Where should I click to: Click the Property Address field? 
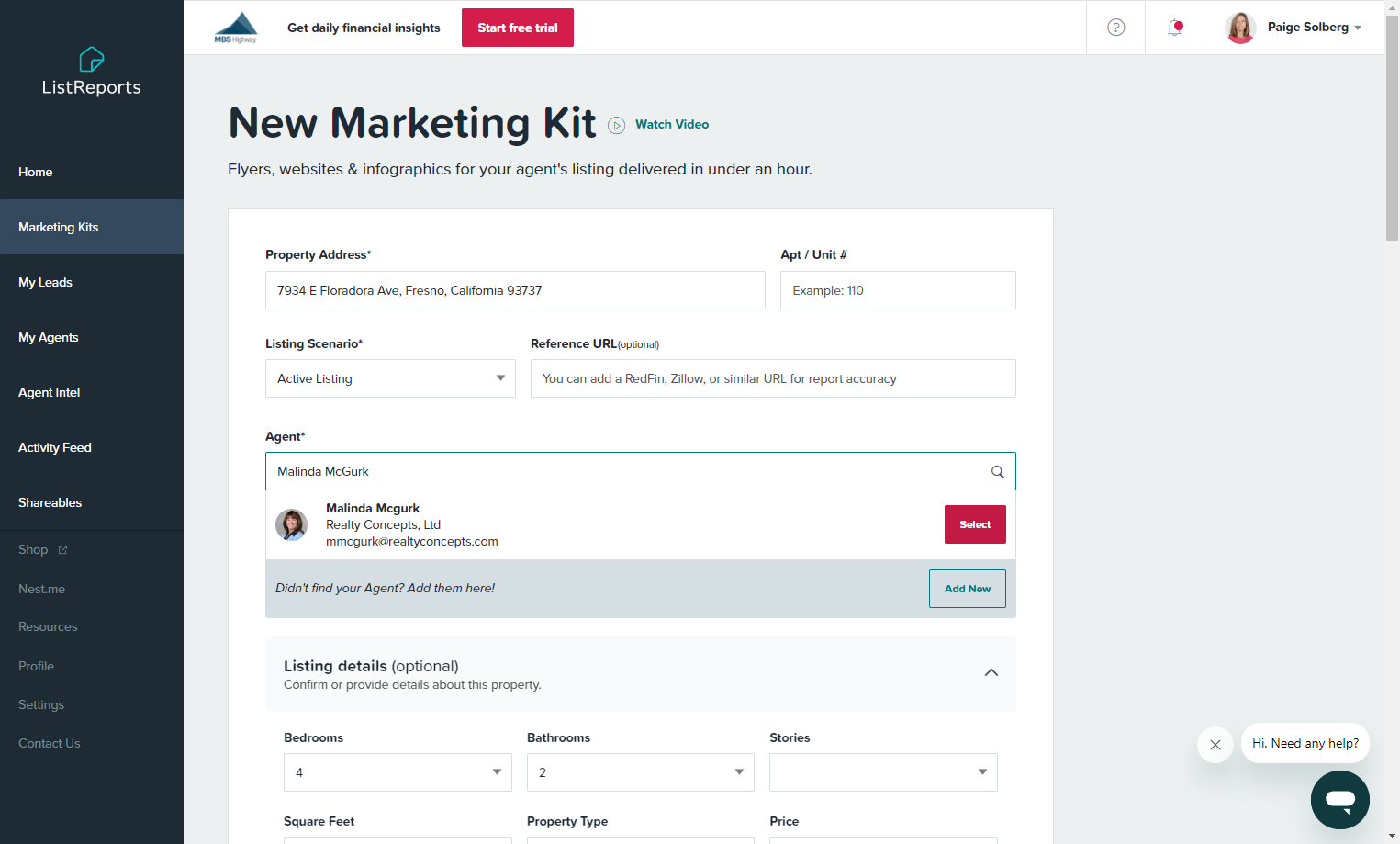(x=515, y=290)
